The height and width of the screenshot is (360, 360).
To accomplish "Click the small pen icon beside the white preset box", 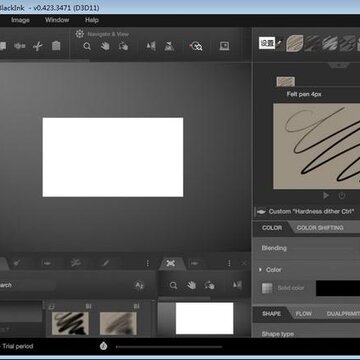I will 280,43.
